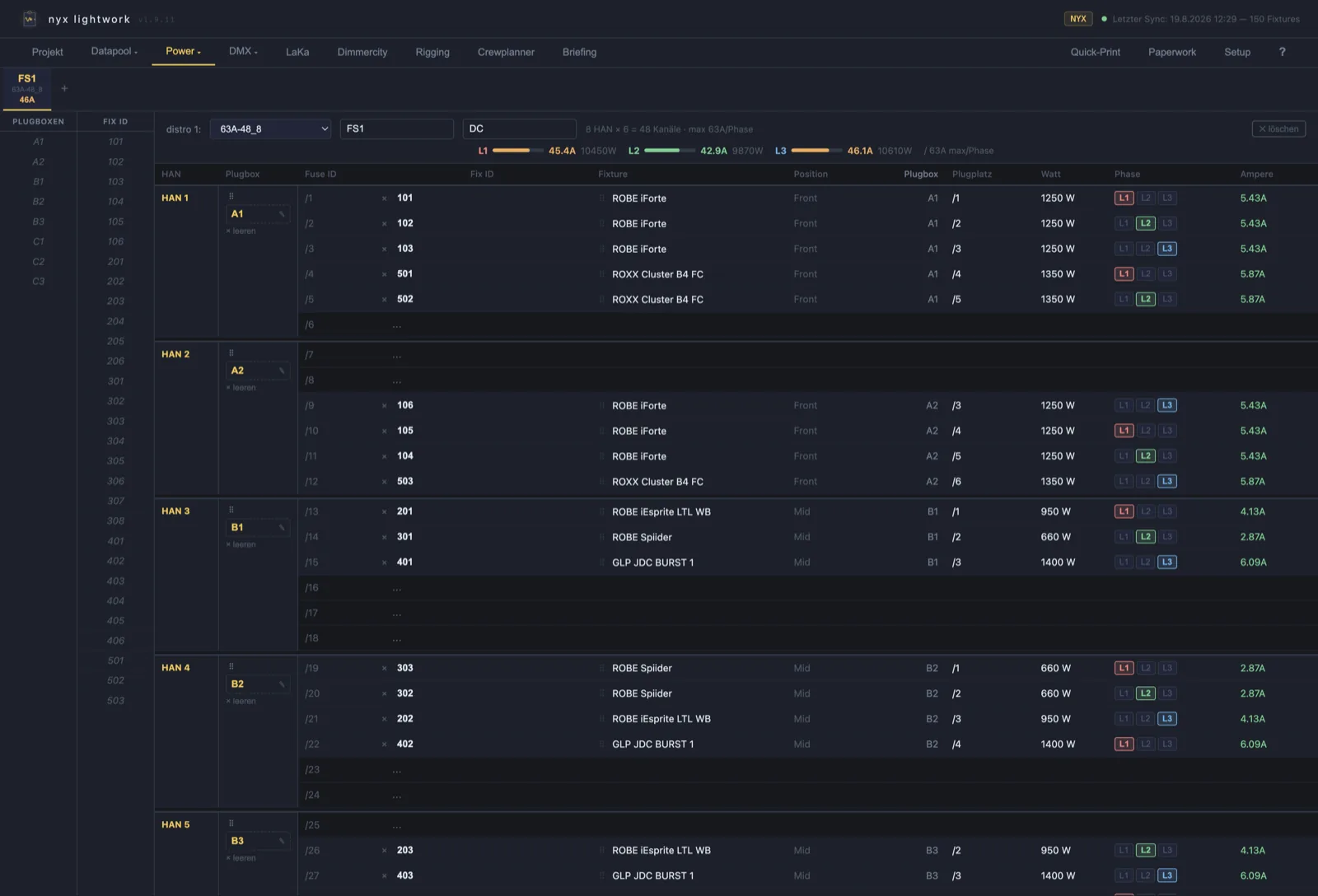1318x896 pixels.
Task: Click leeren under plugbox A1
Action: pos(241,231)
